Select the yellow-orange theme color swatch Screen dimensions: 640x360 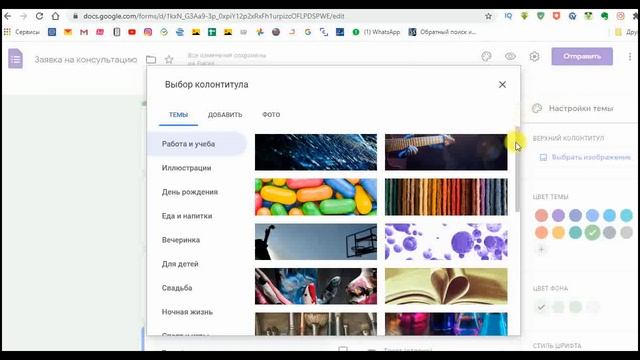pyautogui.click(x=558, y=232)
